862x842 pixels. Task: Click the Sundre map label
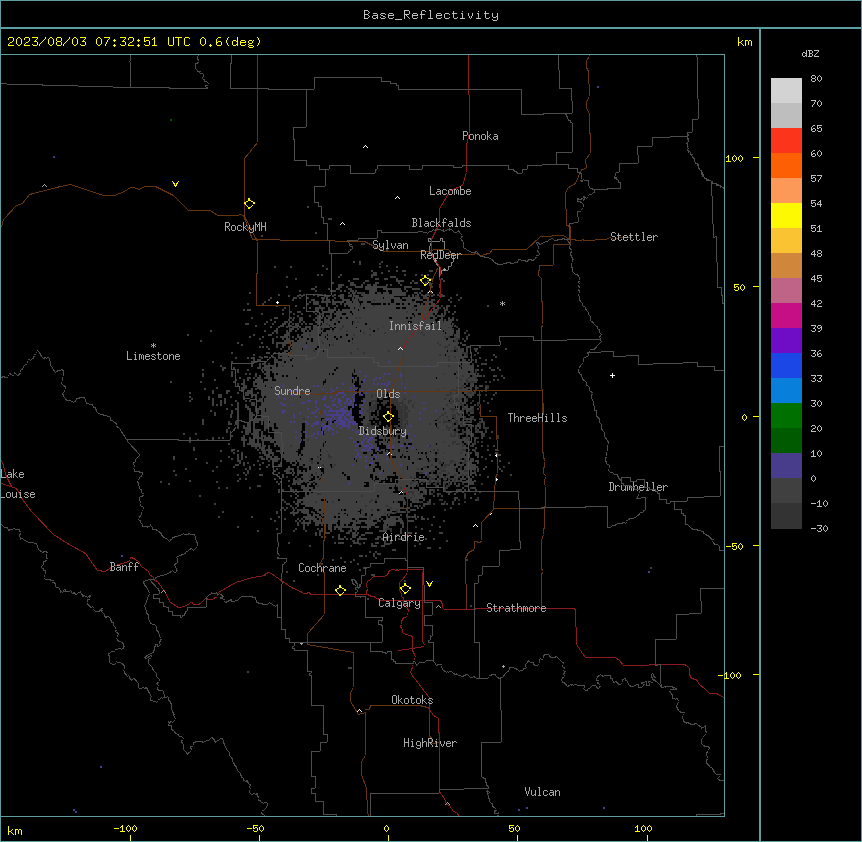point(292,391)
